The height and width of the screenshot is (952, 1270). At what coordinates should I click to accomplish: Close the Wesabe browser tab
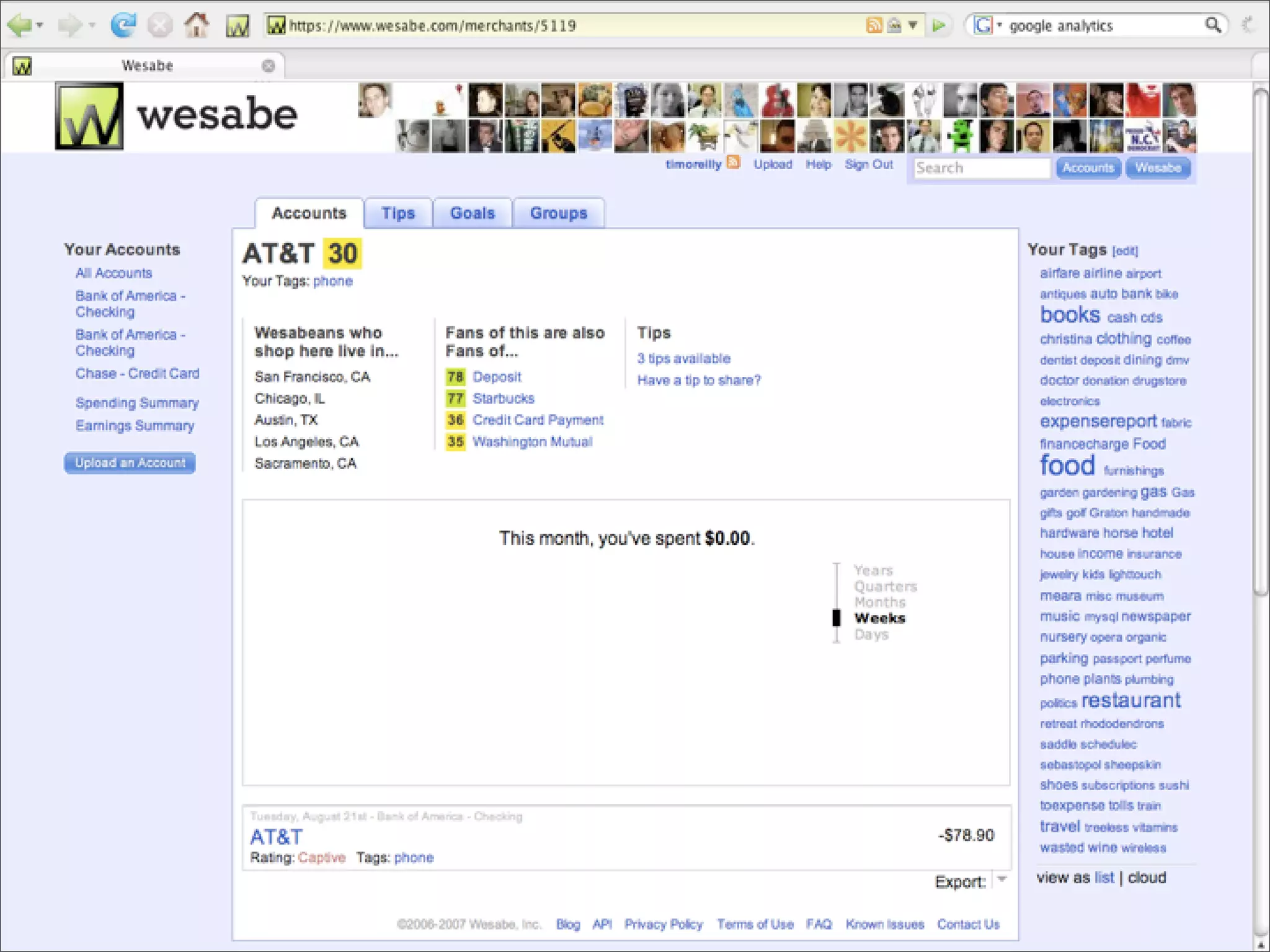[268, 66]
